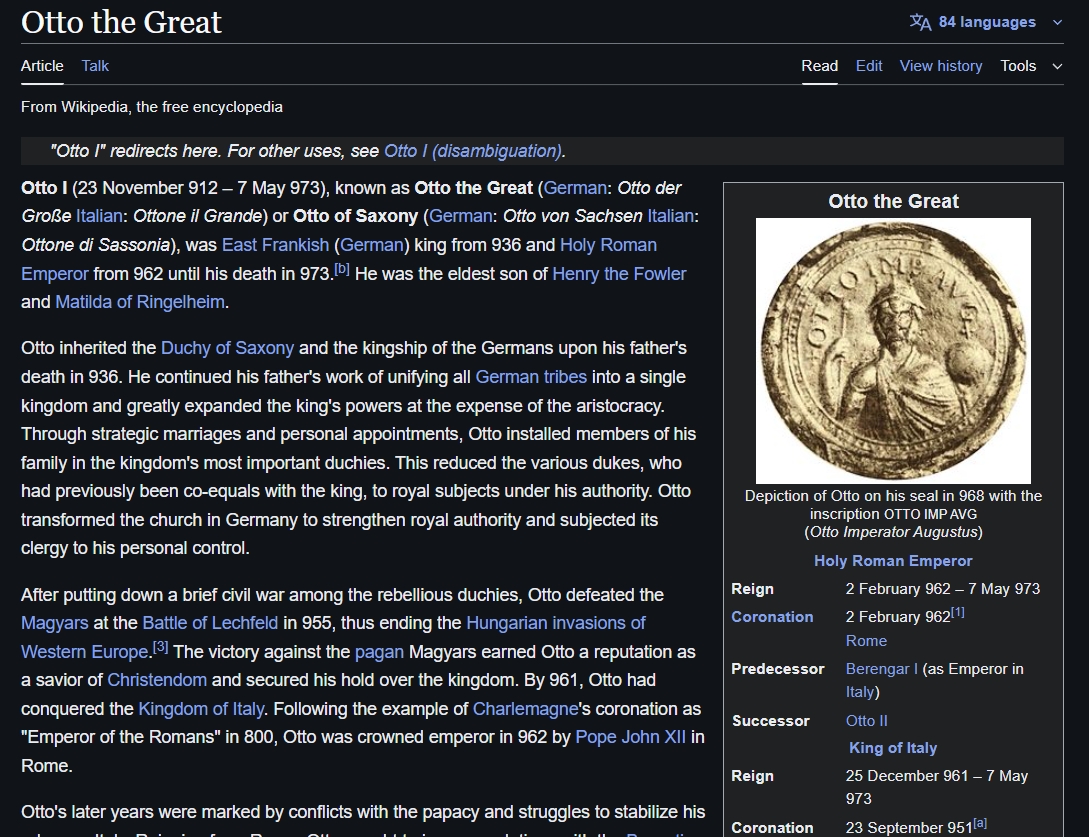
Task: Visit Matilda of Ringelheim article
Action: tap(140, 302)
